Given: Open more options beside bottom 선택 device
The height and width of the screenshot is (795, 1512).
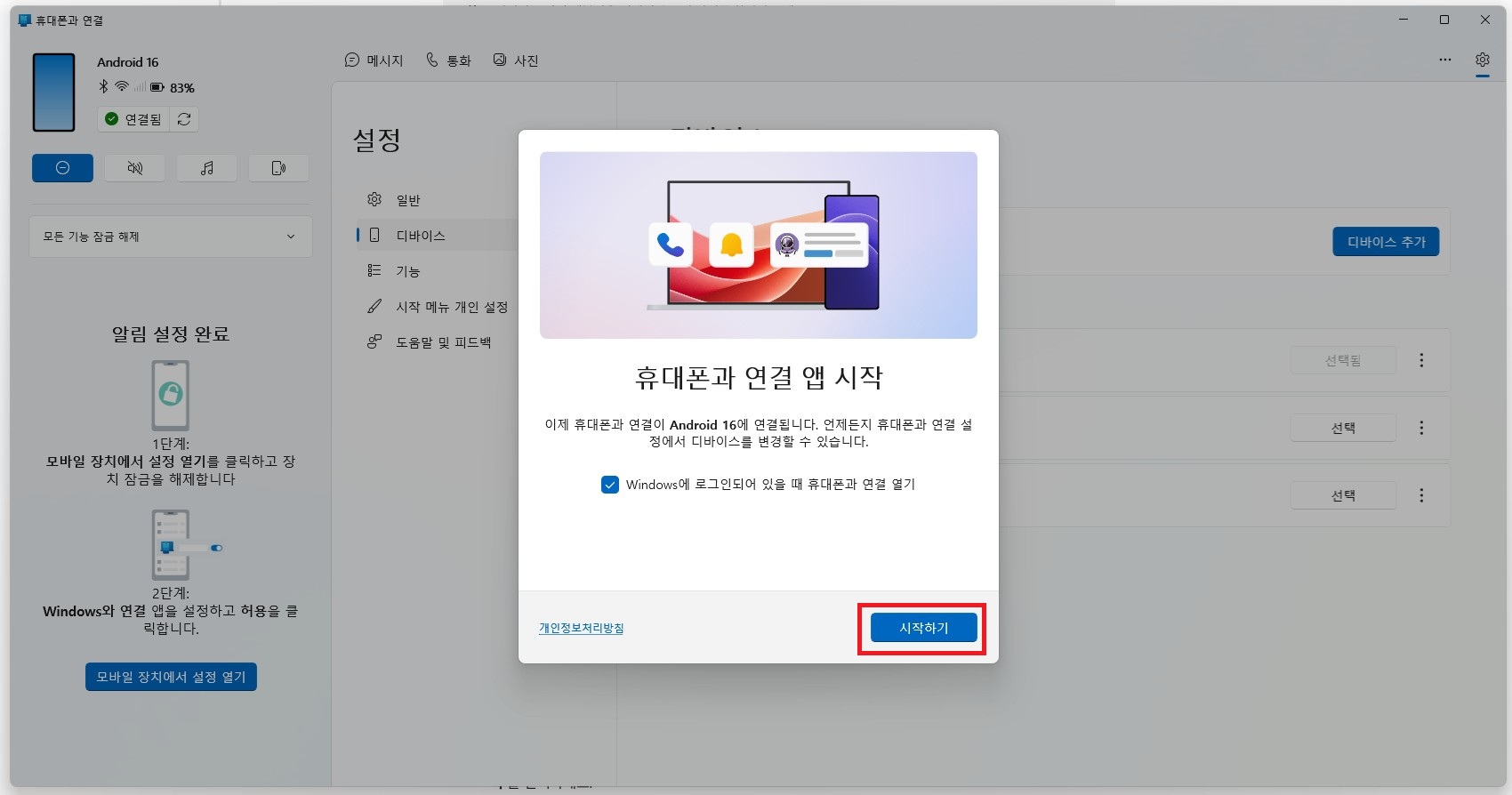Looking at the screenshot, I should coord(1421,495).
